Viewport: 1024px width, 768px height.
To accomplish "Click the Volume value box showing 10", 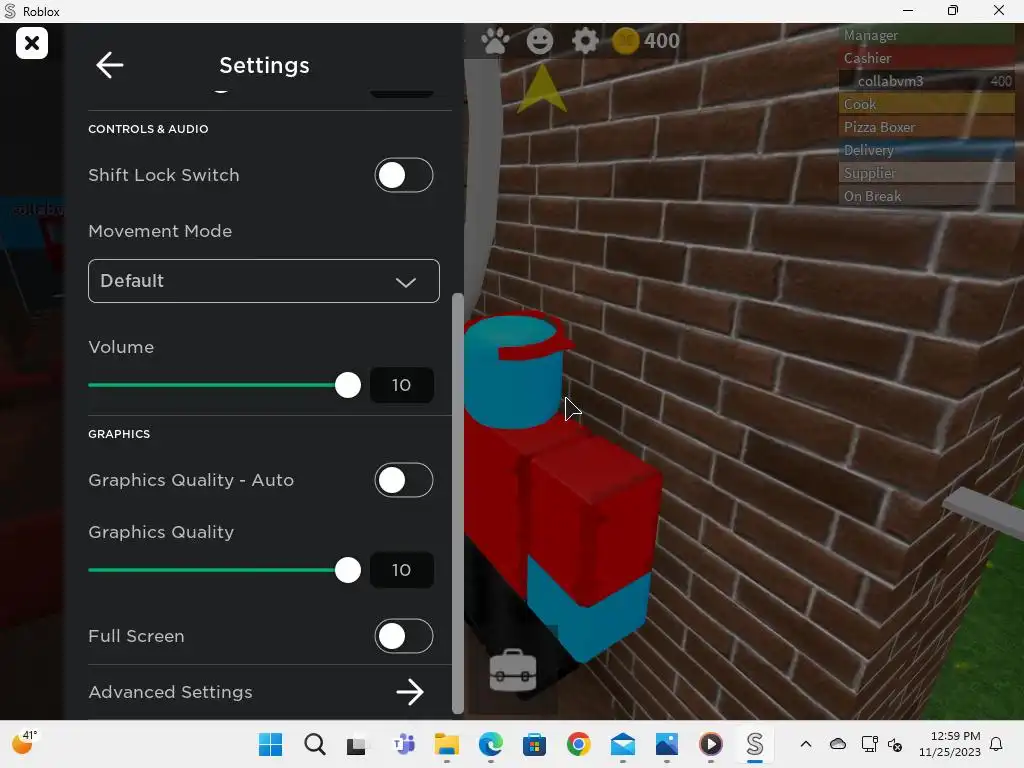I will pyautogui.click(x=402, y=385).
